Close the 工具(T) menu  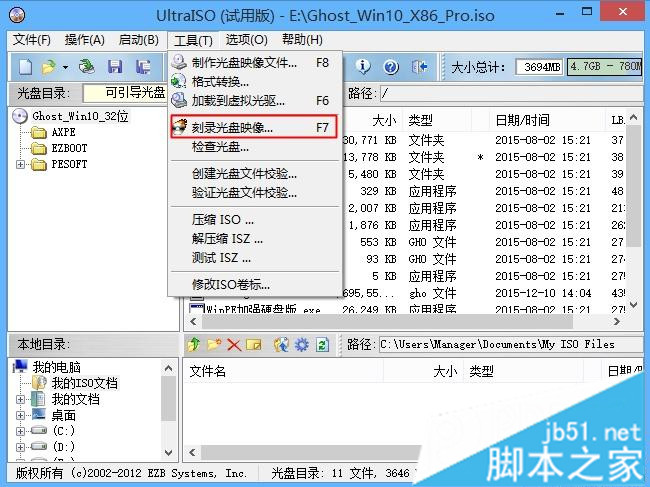[193, 41]
